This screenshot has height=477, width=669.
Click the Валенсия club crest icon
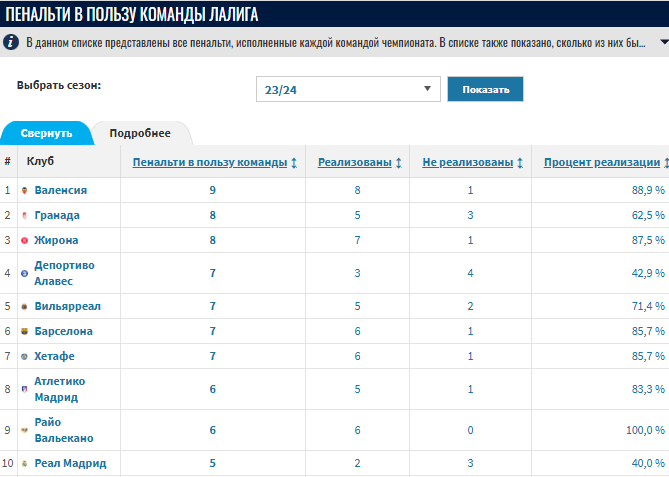(24, 190)
